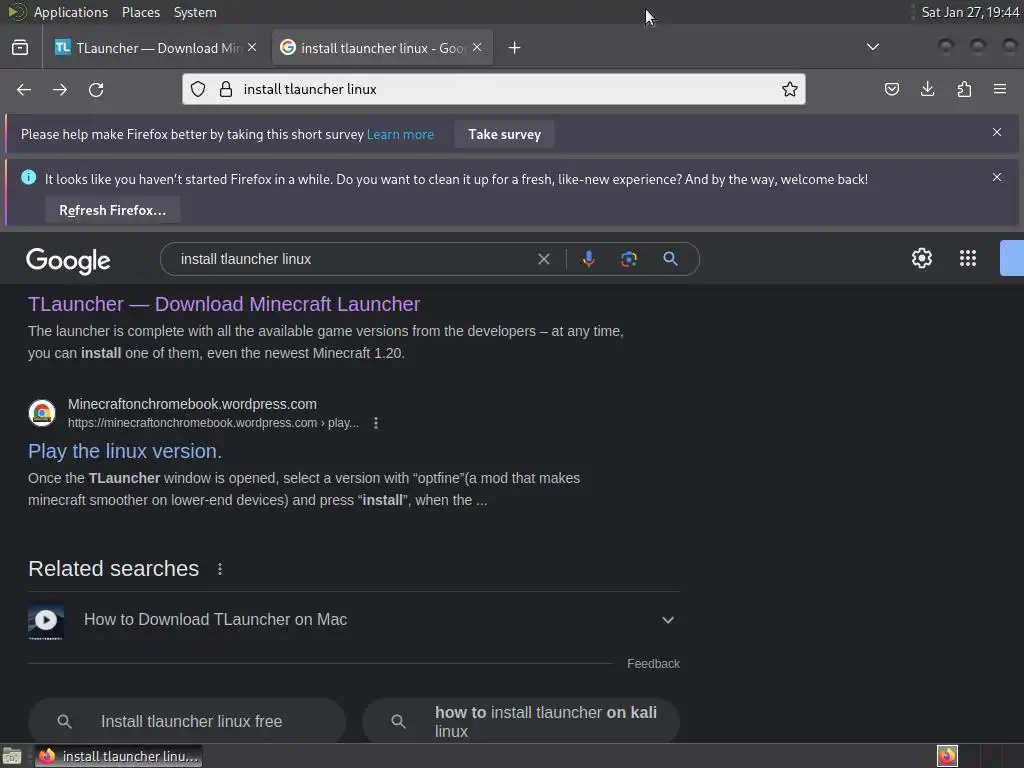Open Play the linux version result
Viewport: 1024px width, 768px height.
[x=125, y=451]
